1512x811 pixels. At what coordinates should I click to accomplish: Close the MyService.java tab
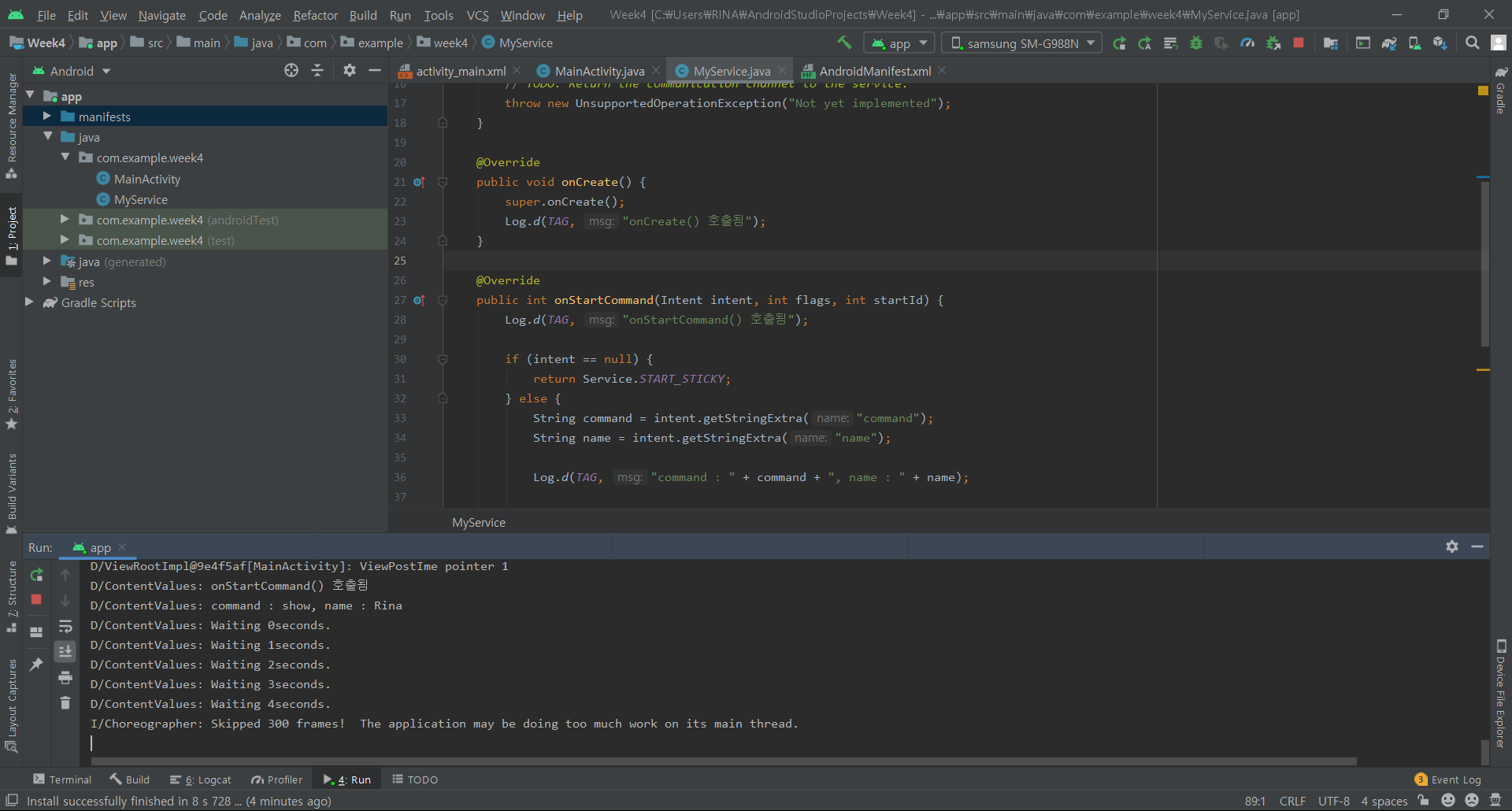point(782,71)
